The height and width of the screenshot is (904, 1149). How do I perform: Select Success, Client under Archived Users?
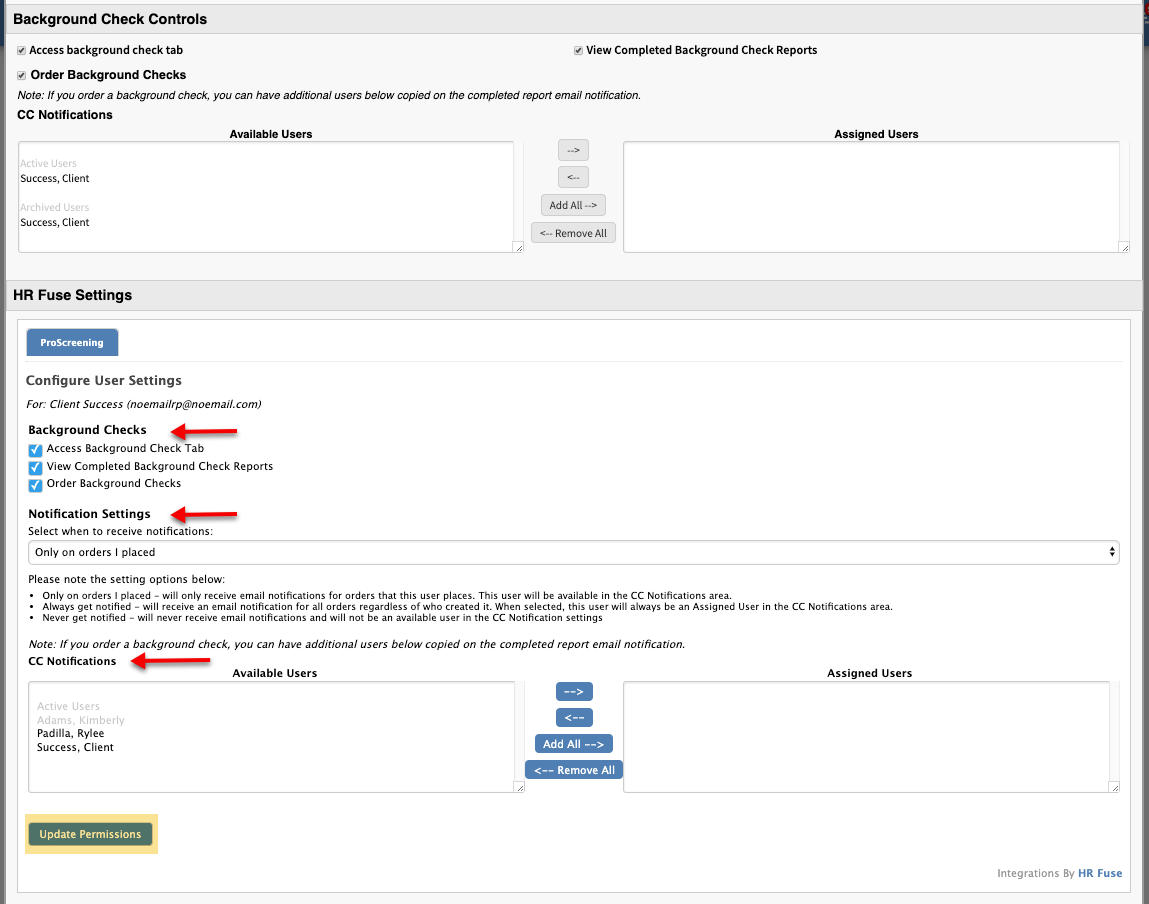[x=55, y=222]
